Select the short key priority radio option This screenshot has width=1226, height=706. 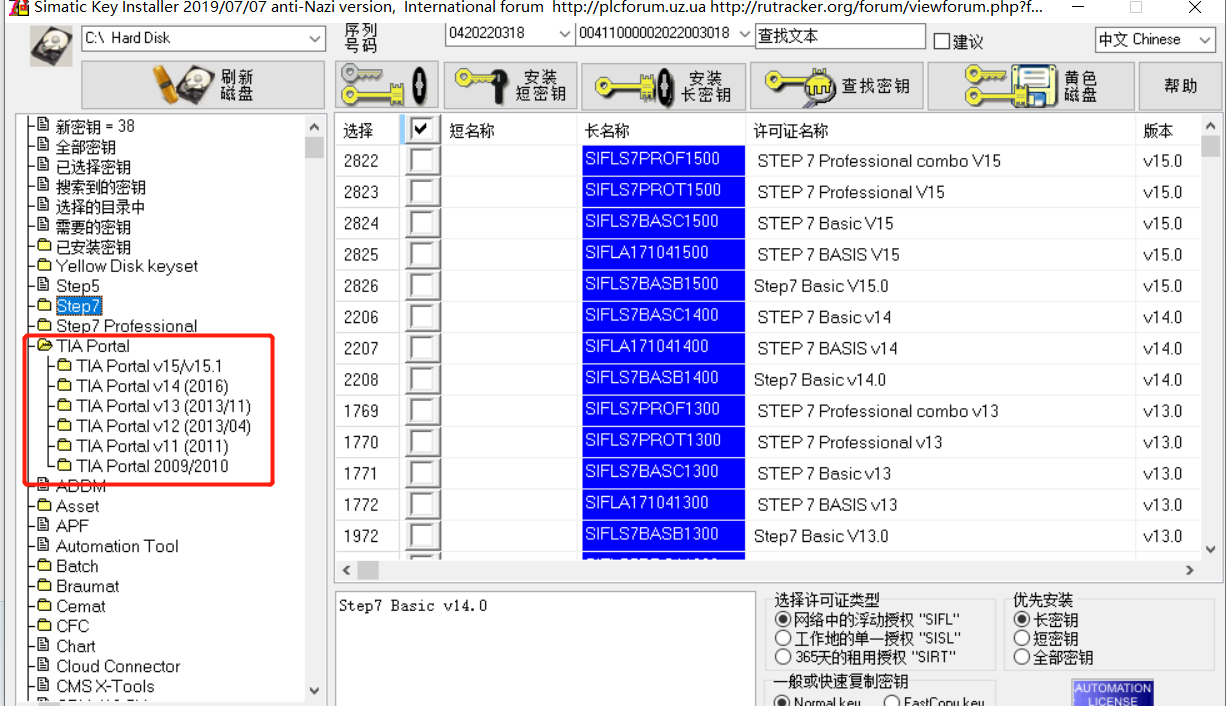pyautogui.click(x=1021, y=638)
